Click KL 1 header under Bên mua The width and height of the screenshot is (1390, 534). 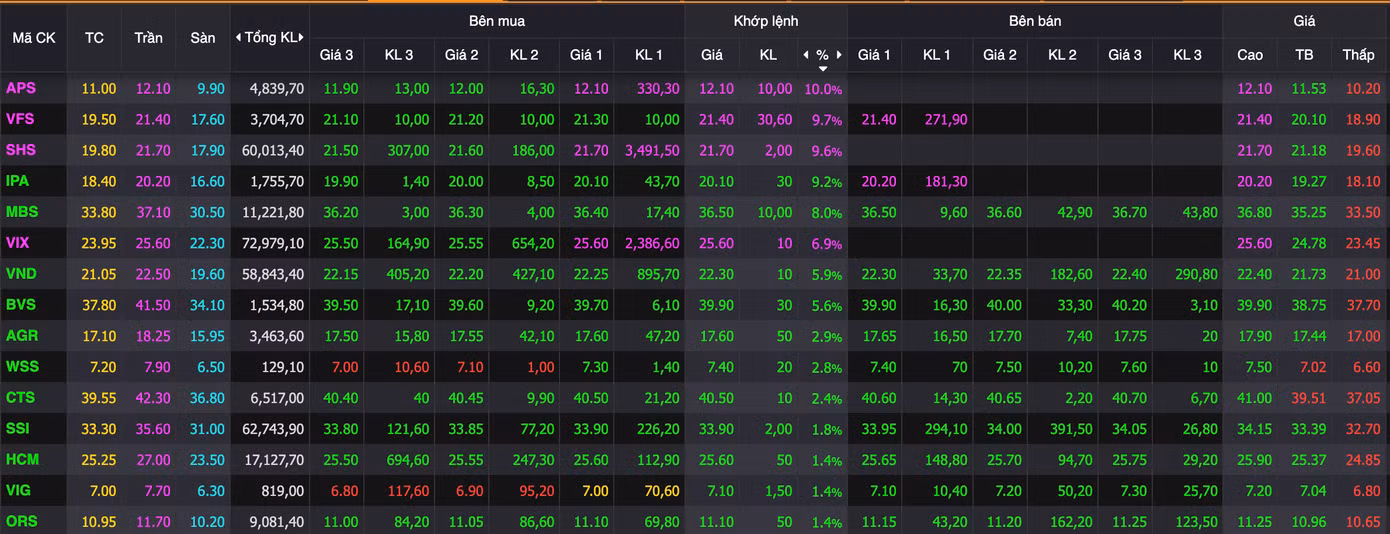point(649,55)
